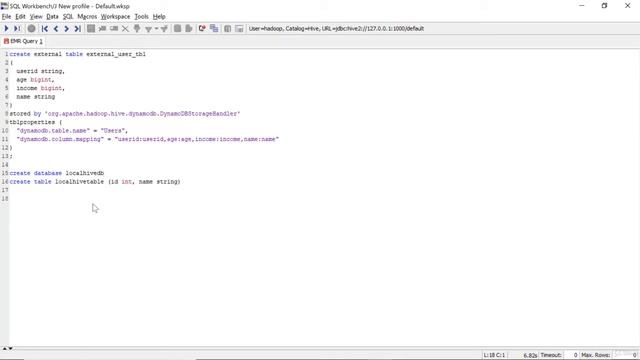This screenshot has width=640, height=360.
Task: Click the 'tblproperties (' line
Action: pos(36,122)
